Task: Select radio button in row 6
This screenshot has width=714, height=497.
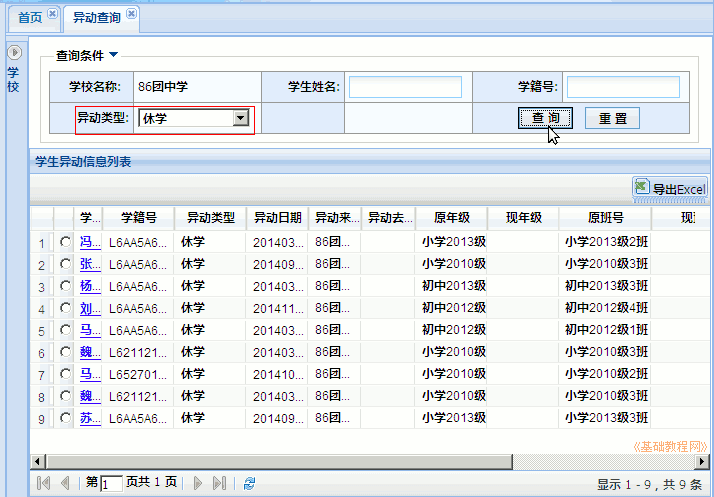Action: click(x=66, y=352)
